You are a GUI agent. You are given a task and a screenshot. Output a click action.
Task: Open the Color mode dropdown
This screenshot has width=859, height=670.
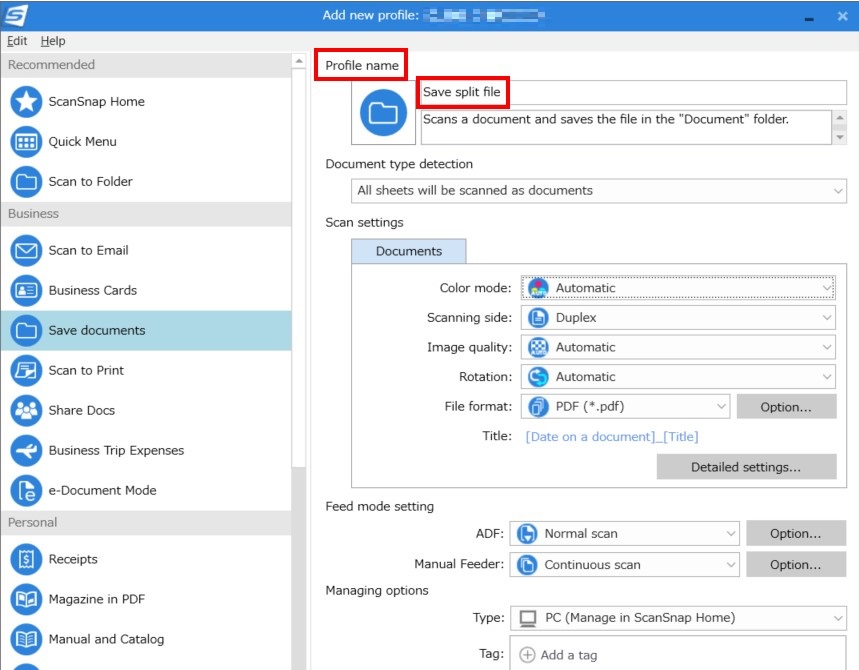coord(678,288)
